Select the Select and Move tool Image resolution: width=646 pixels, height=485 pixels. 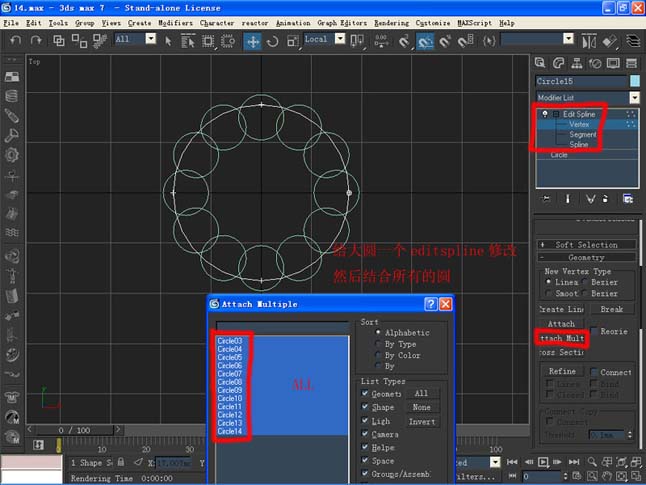[x=253, y=41]
